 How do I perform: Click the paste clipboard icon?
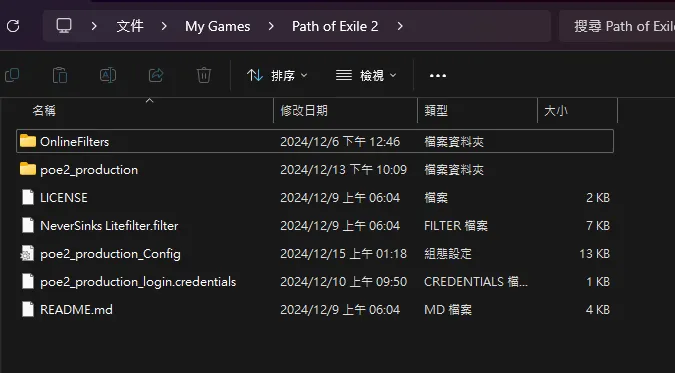pyautogui.click(x=60, y=75)
